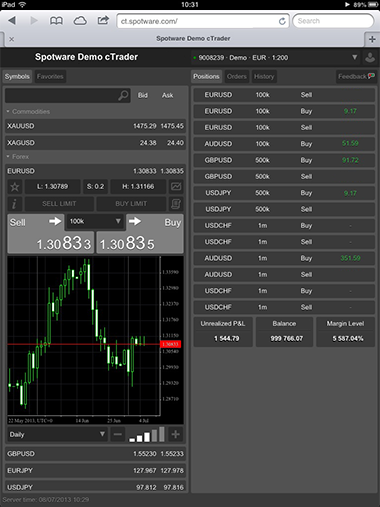Open the user account profile icon

pyautogui.click(x=370, y=57)
